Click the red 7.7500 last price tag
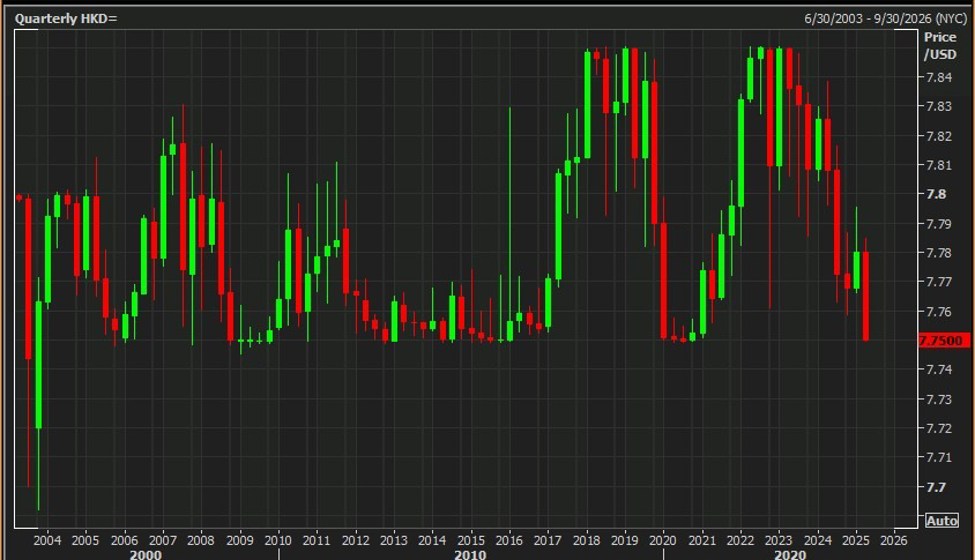 click(941, 341)
